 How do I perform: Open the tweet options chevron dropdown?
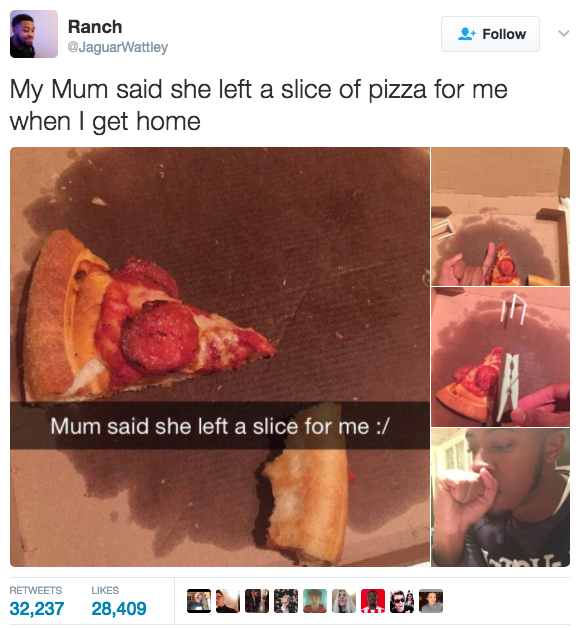[x=564, y=33]
